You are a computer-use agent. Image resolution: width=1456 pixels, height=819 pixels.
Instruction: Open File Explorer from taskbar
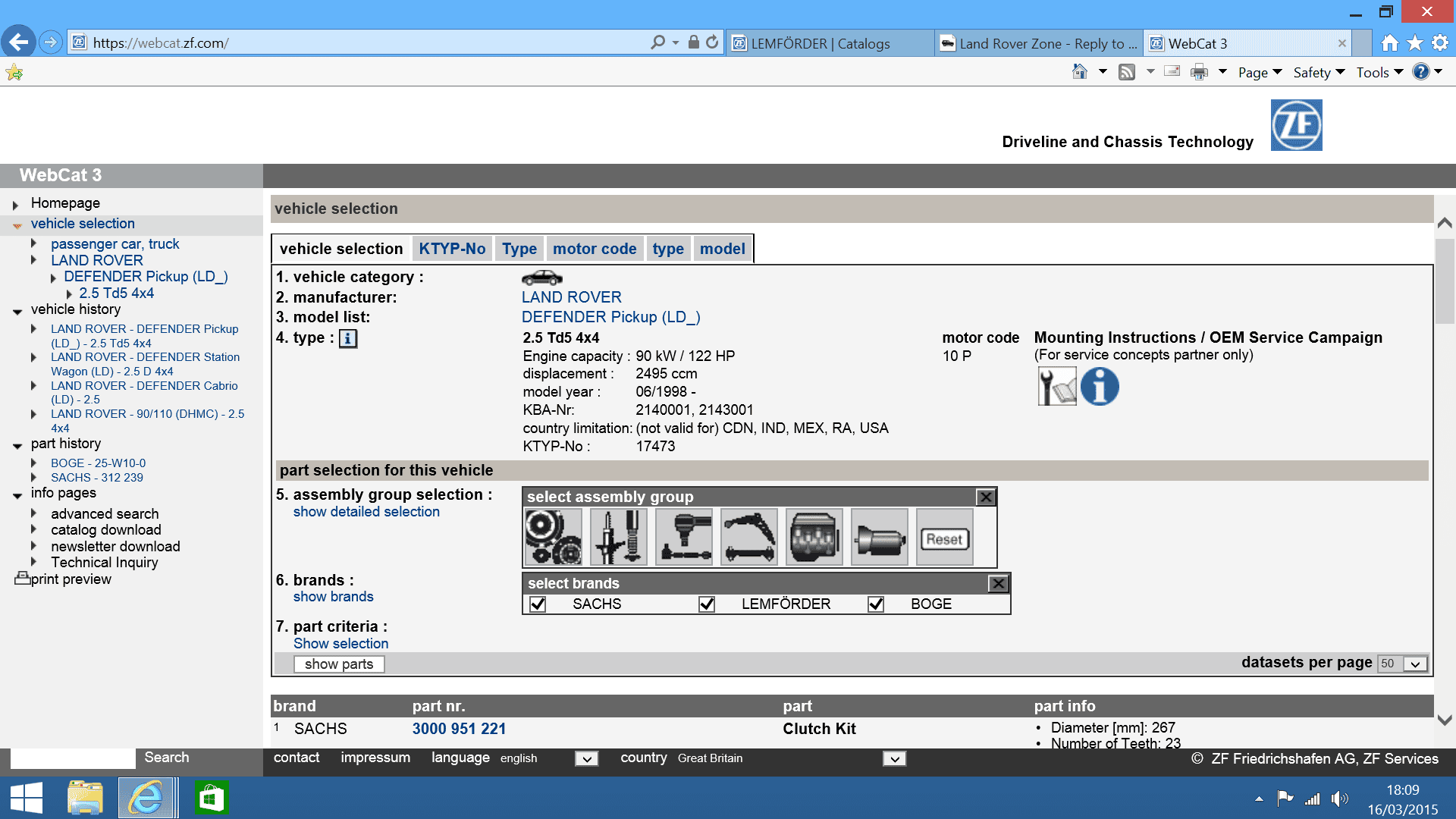coord(85,799)
